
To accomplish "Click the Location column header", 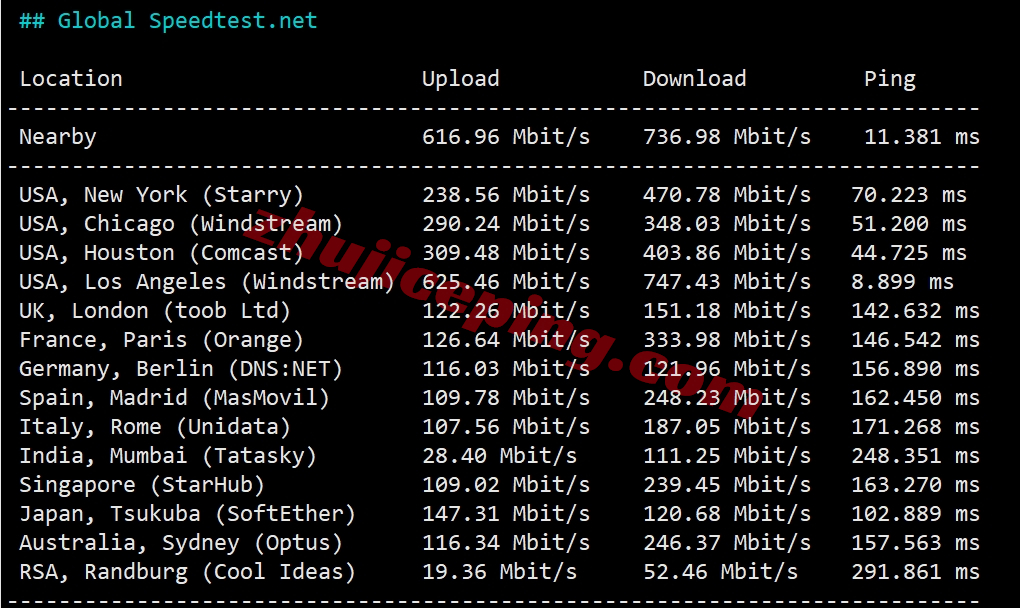I will [x=71, y=79].
